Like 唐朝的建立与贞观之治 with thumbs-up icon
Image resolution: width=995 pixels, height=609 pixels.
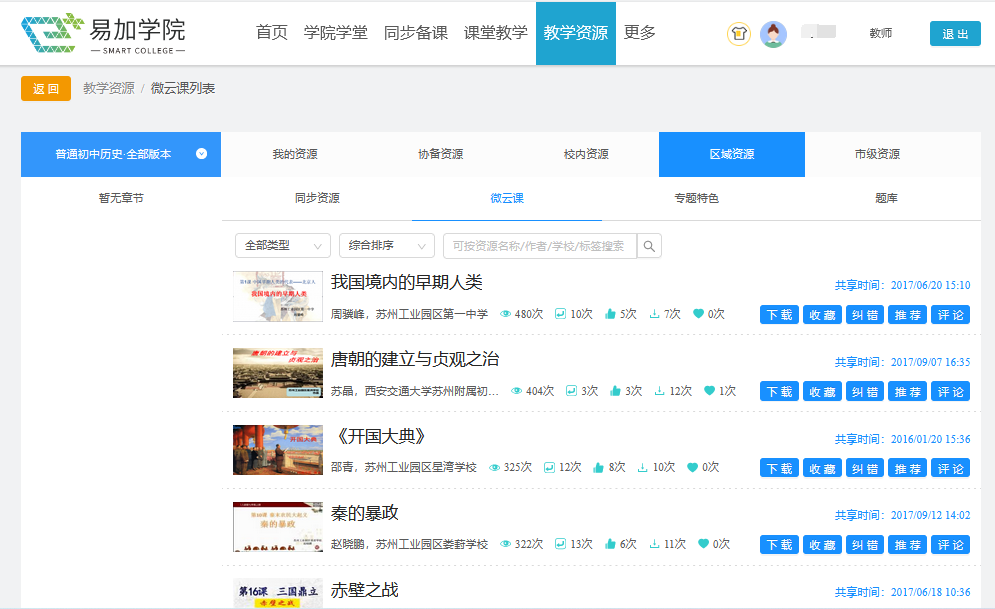coord(616,391)
